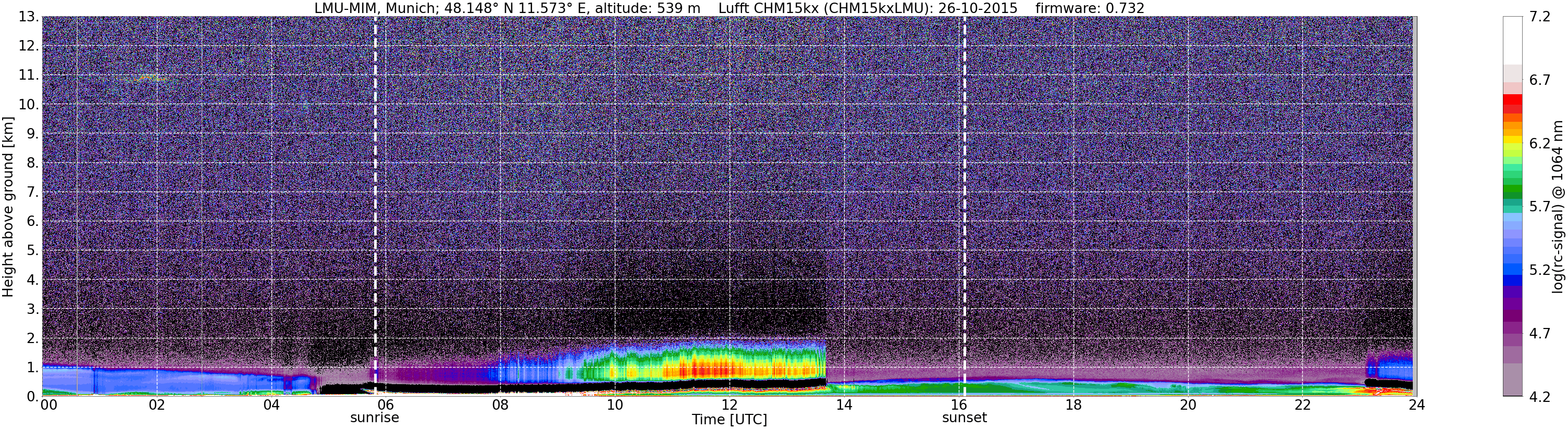Click the '00' time tick label
Screen dimensions: 1568x430
[x=48, y=405]
